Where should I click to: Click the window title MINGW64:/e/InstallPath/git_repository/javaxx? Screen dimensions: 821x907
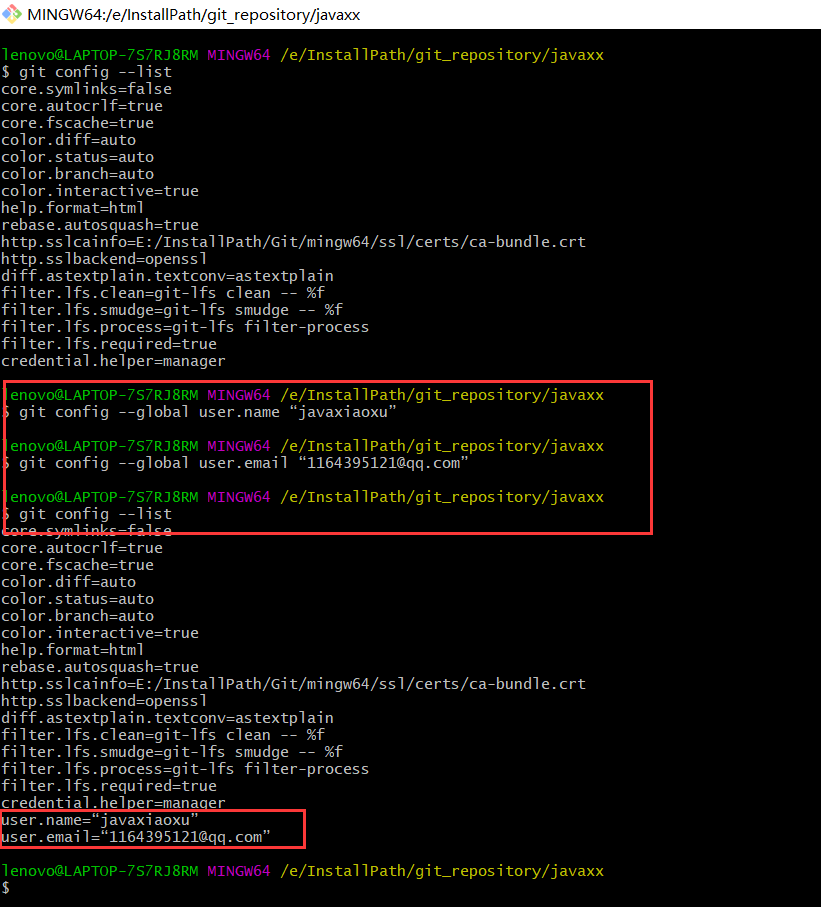tap(194, 14)
